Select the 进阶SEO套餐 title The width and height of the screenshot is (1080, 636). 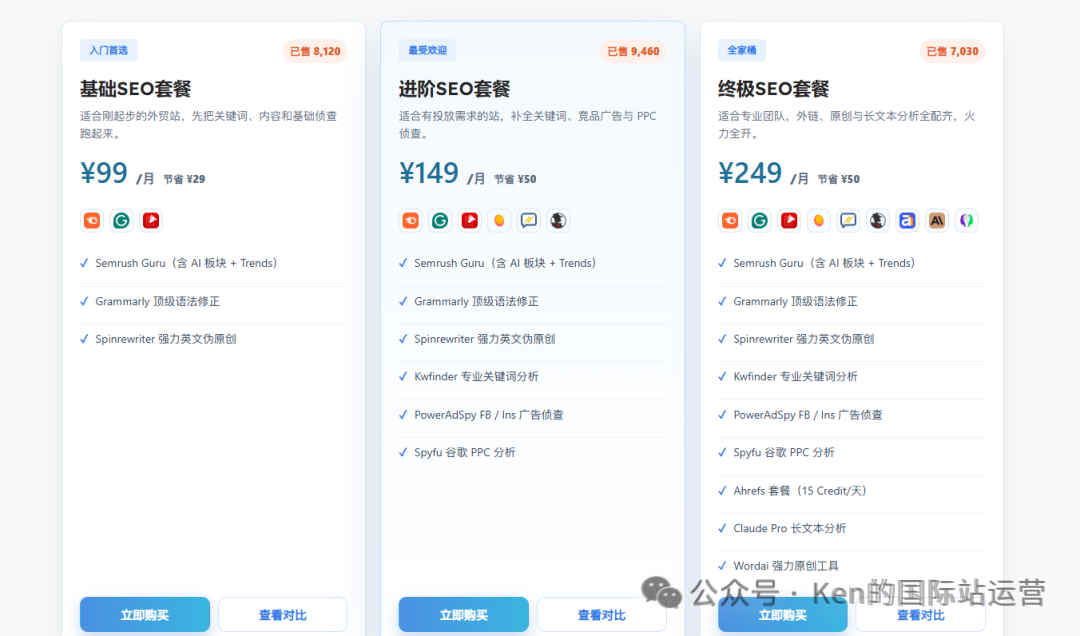455,89
